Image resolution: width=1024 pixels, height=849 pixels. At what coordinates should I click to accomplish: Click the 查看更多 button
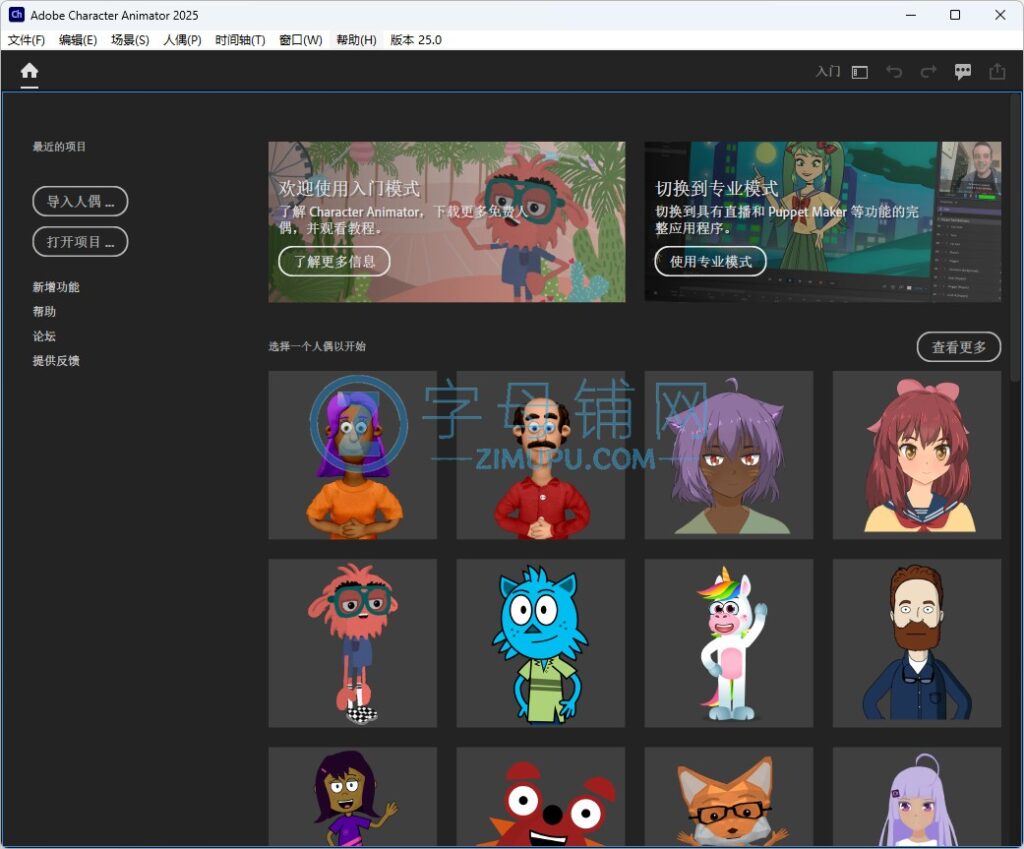tap(959, 347)
